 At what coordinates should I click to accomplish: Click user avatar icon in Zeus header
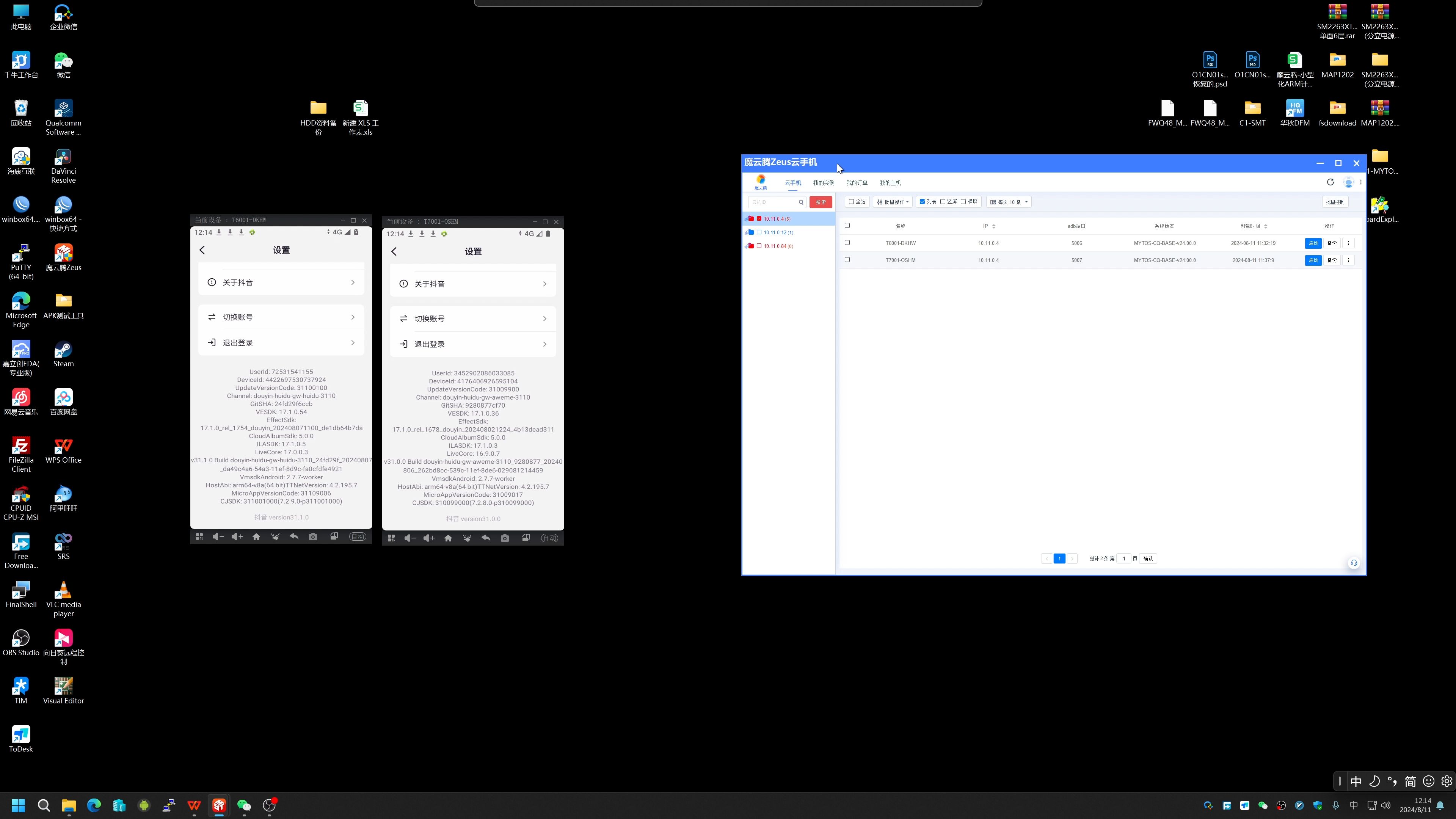(x=1348, y=182)
